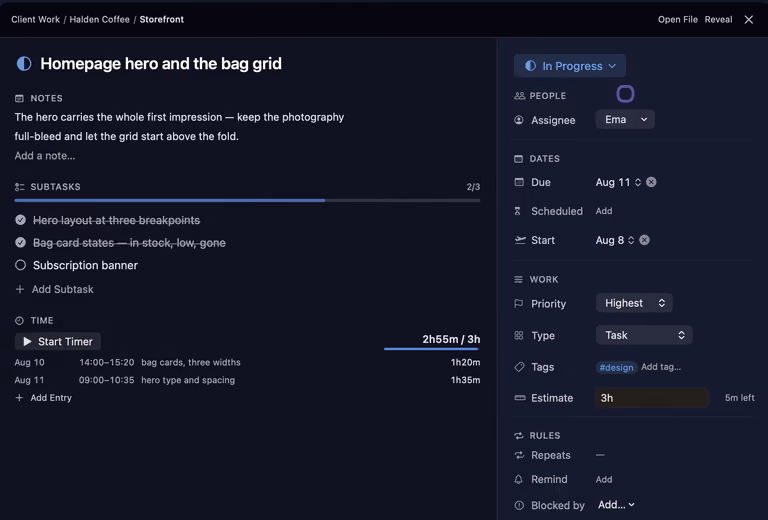This screenshot has width=768, height=520.
Task: Click the 1h20m duration value
Action: 465,362
